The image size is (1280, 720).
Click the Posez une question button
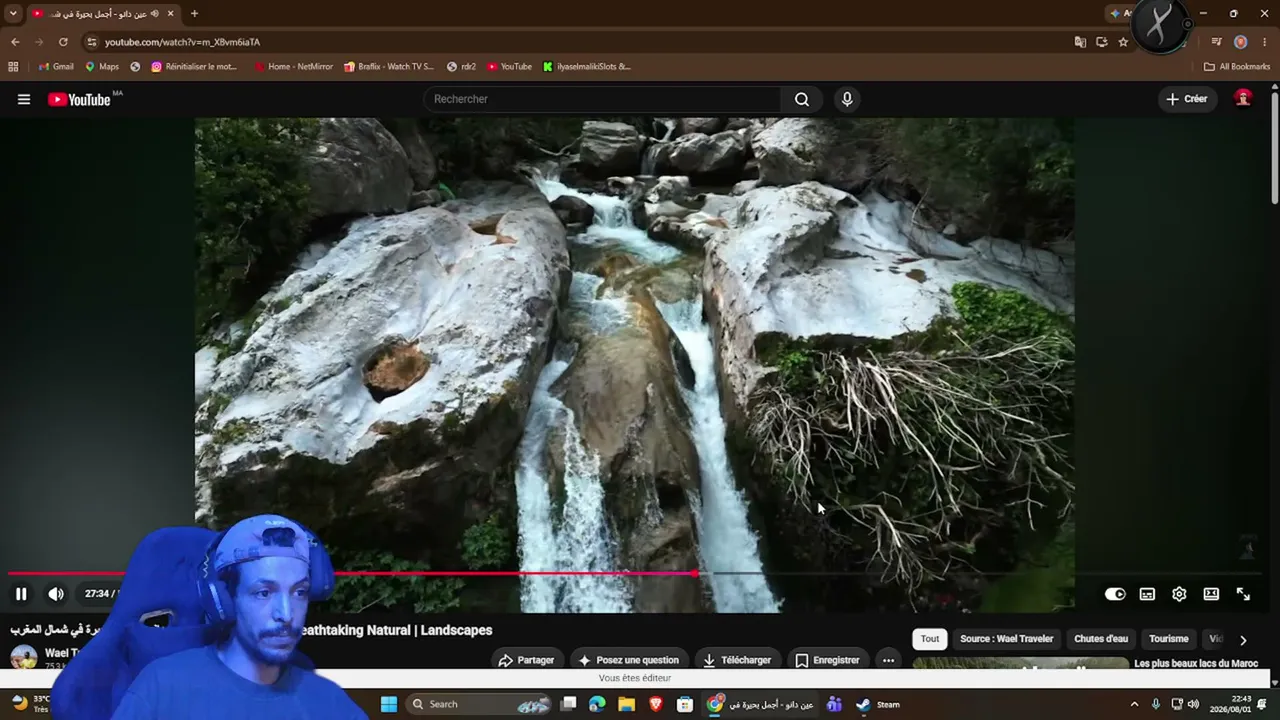click(x=628, y=660)
